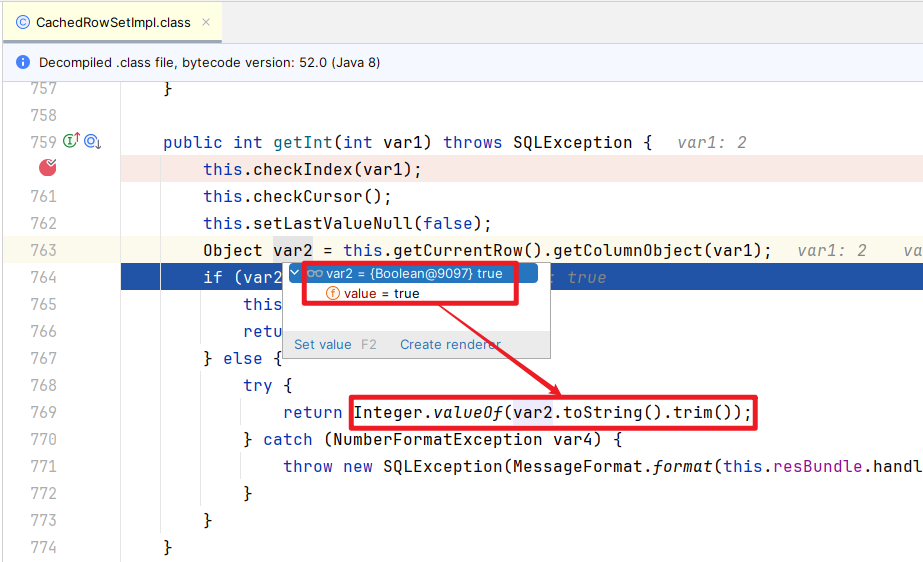Click line number 761 in the gutter
This screenshot has width=923, height=562.
coord(44,196)
